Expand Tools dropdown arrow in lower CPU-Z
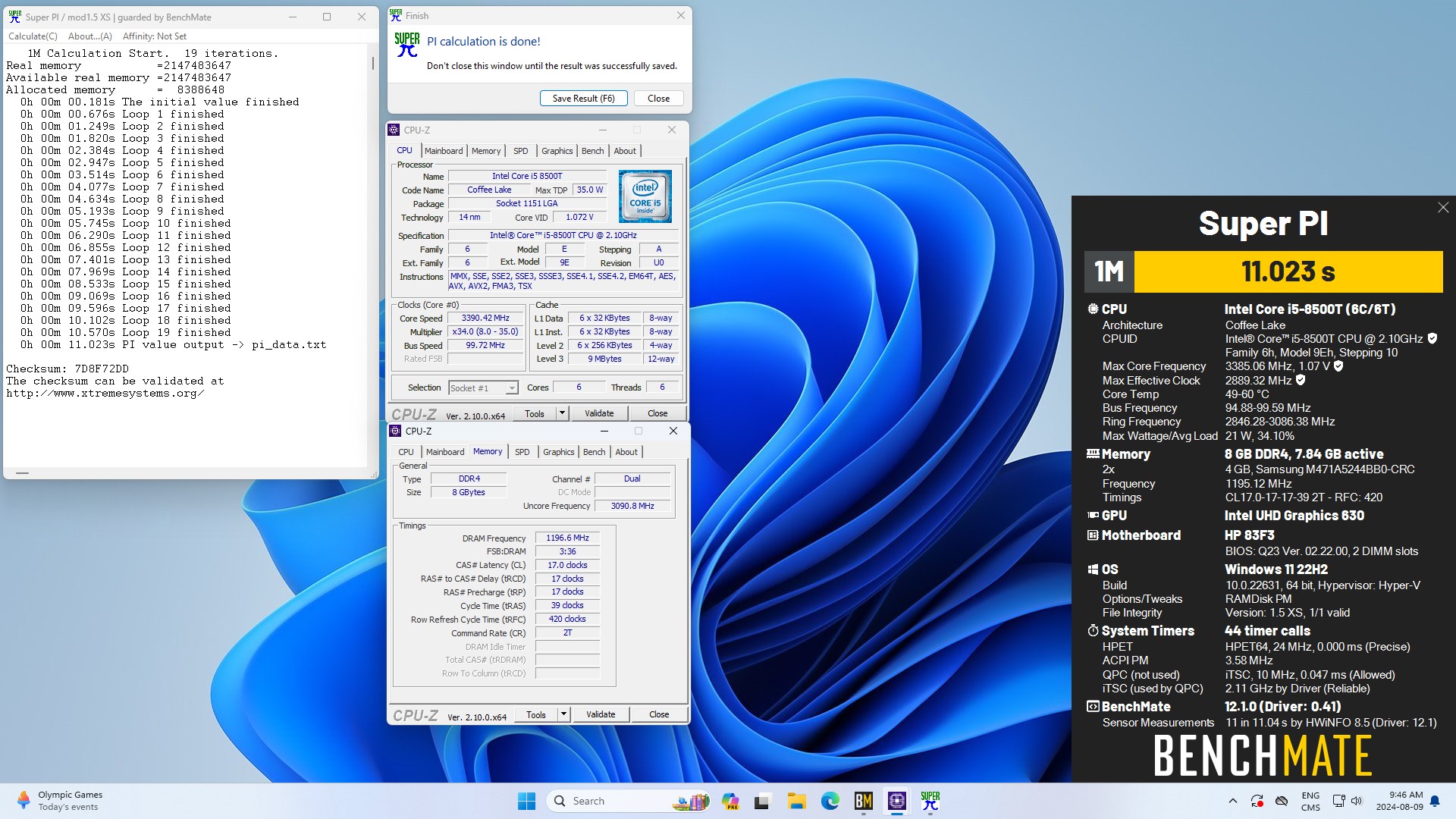Image resolution: width=1456 pixels, height=819 pixels. (x=563, y=715)
